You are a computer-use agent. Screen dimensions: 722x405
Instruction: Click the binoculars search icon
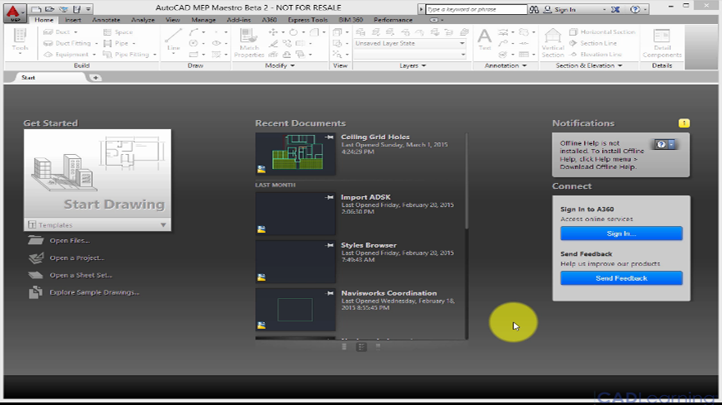tap(534, 9)
